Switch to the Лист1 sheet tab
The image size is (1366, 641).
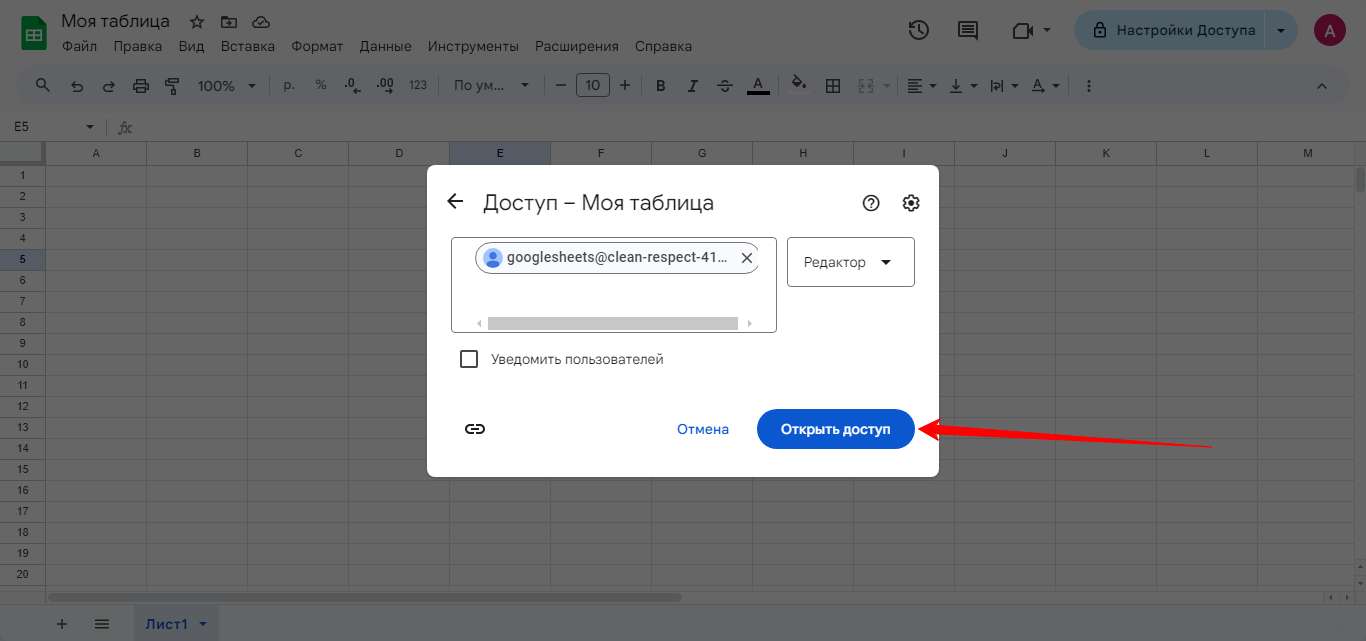[x=168, y=623]
